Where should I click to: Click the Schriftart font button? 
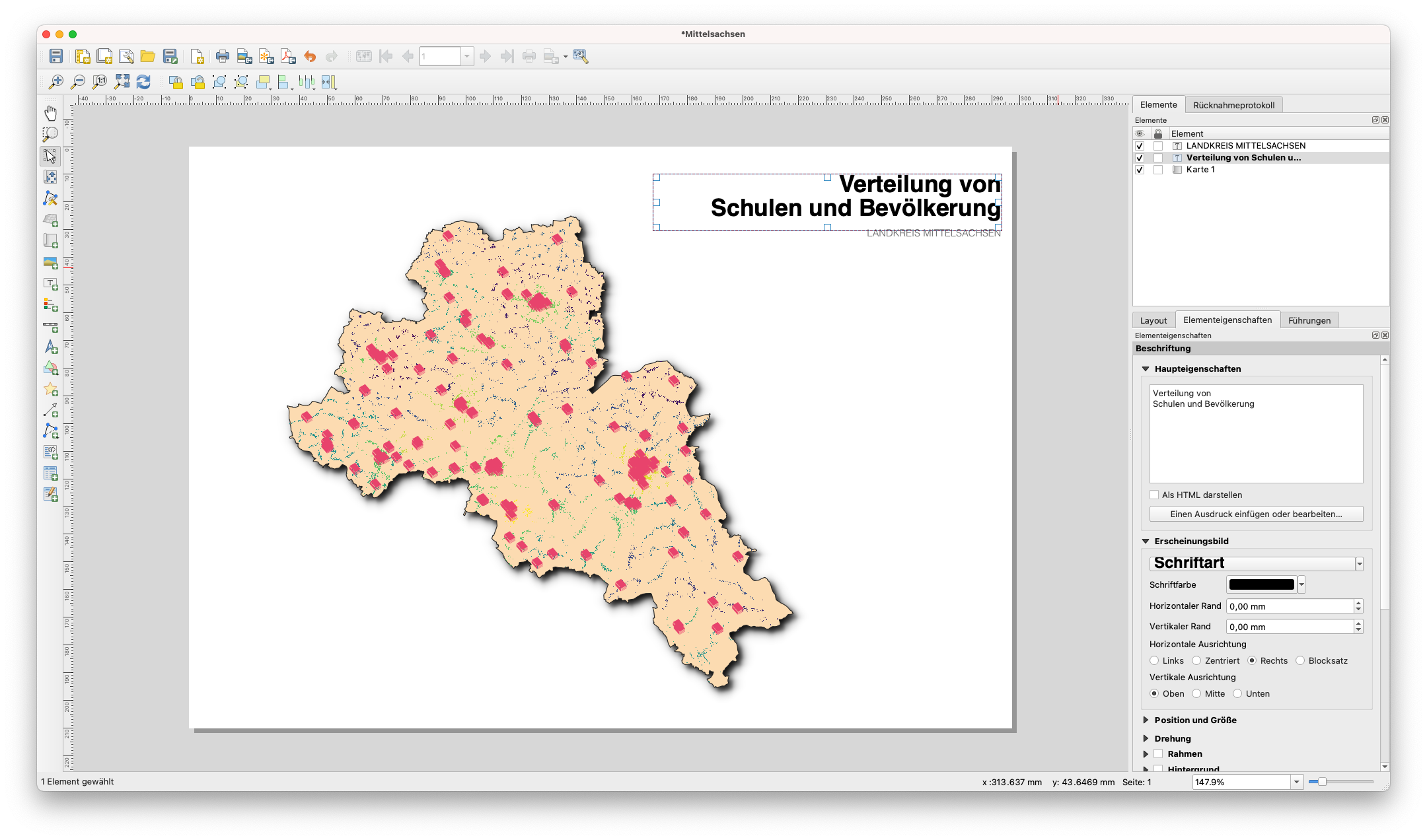pos(1252,563)
